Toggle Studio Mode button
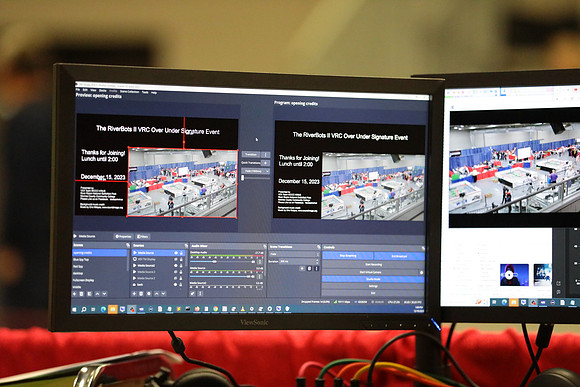The height and width of the screenshot is (387, 580). coord(373,279)
